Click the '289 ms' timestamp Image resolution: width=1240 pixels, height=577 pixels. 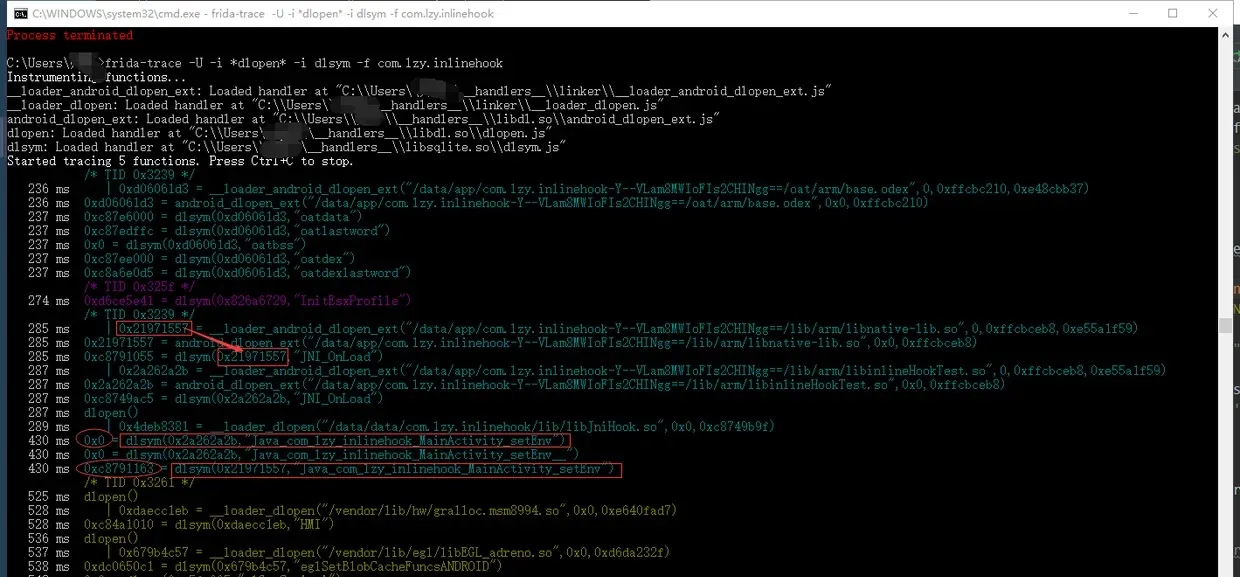point(49,426)
